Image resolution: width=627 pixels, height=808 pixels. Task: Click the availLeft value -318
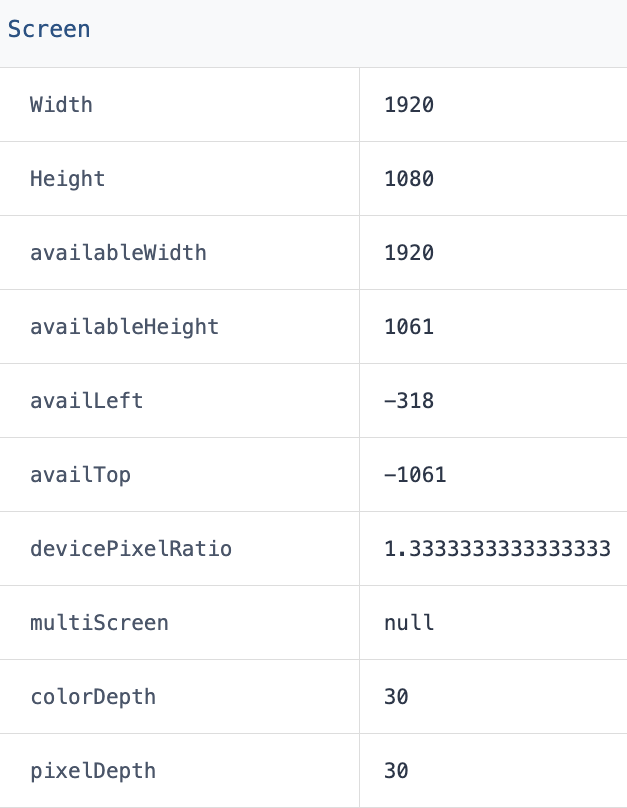409,401
